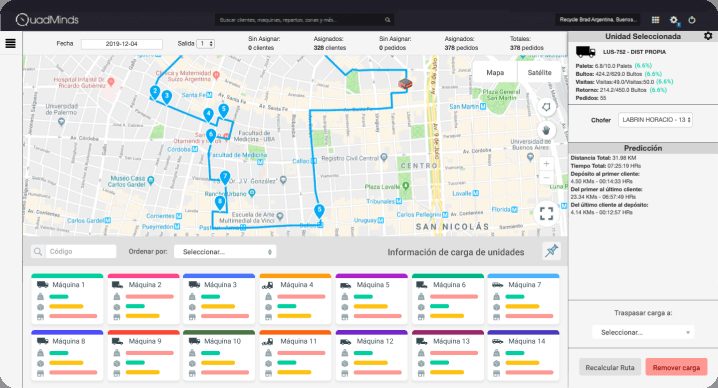Click route stop marker 5 near Callao
This screenshot has height=388, width=718.
point(319,211)
